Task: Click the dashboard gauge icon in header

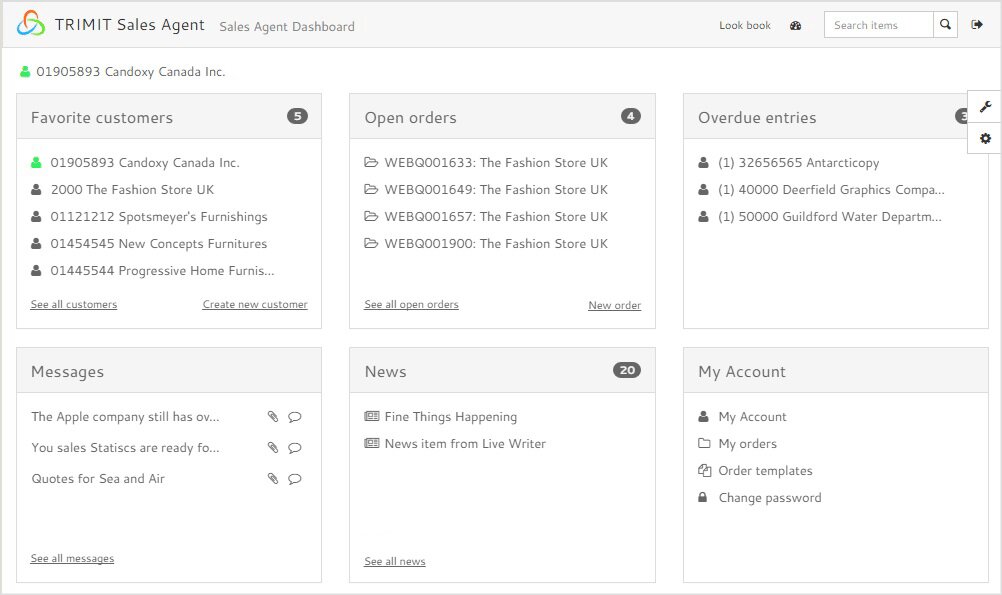Action: pyautogui.click(x=796, y=26)
